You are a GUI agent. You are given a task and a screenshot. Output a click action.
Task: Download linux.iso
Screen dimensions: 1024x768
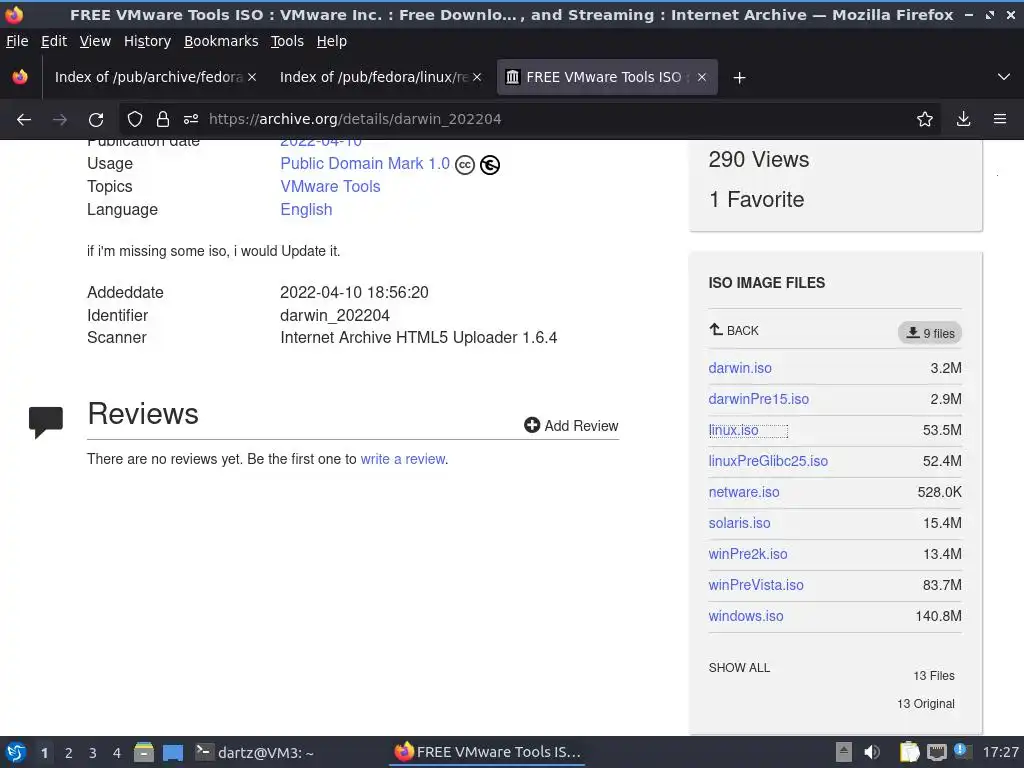pos(733,430)
